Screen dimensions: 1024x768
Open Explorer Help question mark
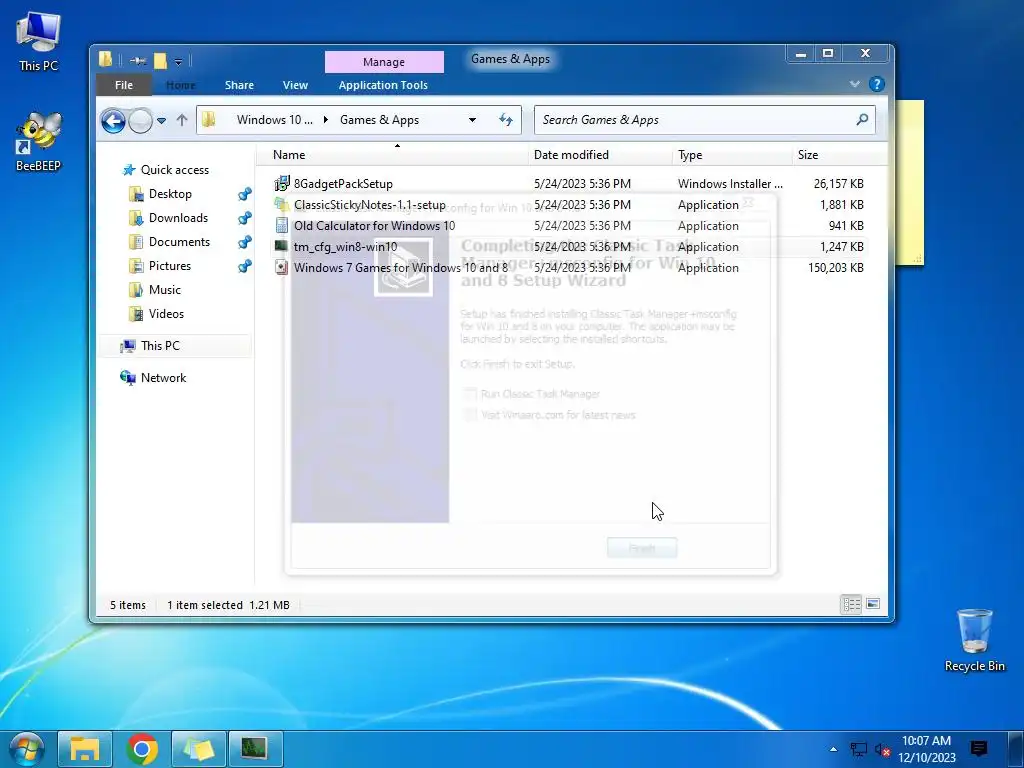[876, 84]
